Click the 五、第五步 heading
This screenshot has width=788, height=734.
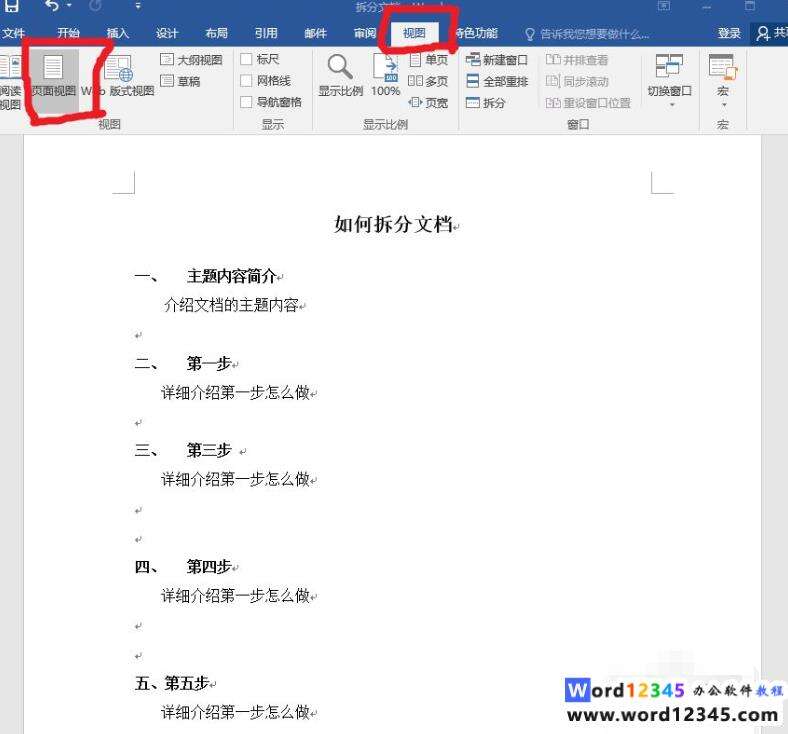click(171, 683)
